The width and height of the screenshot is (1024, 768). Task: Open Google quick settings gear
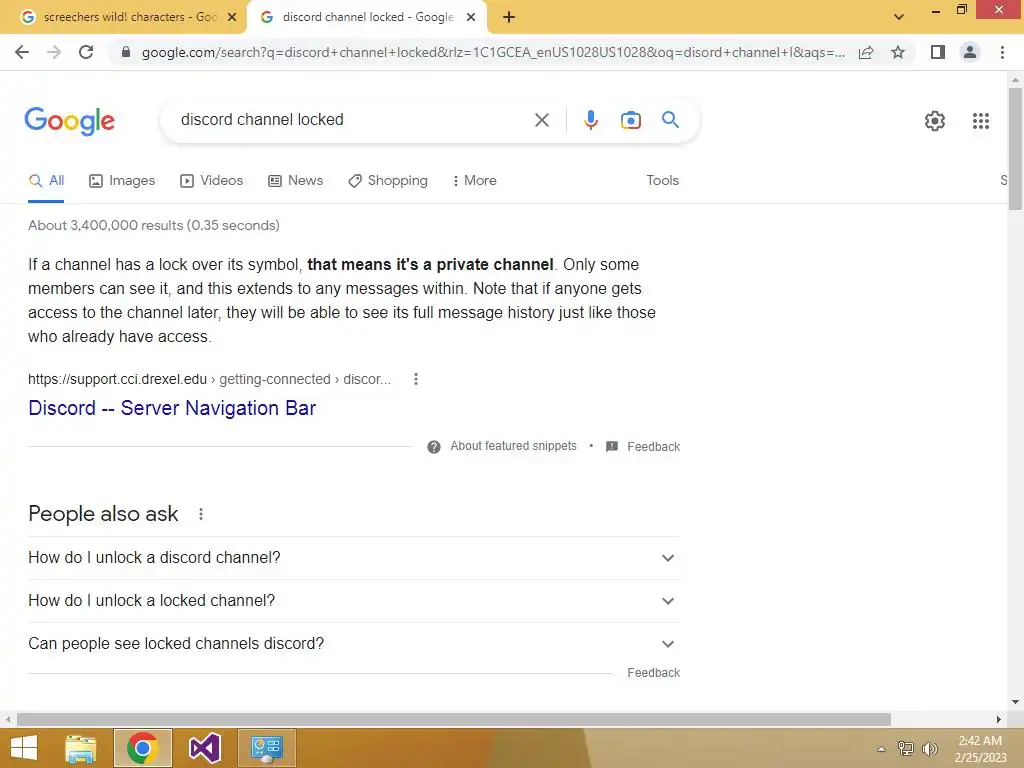pyautogui.click(x=935, y=121)
